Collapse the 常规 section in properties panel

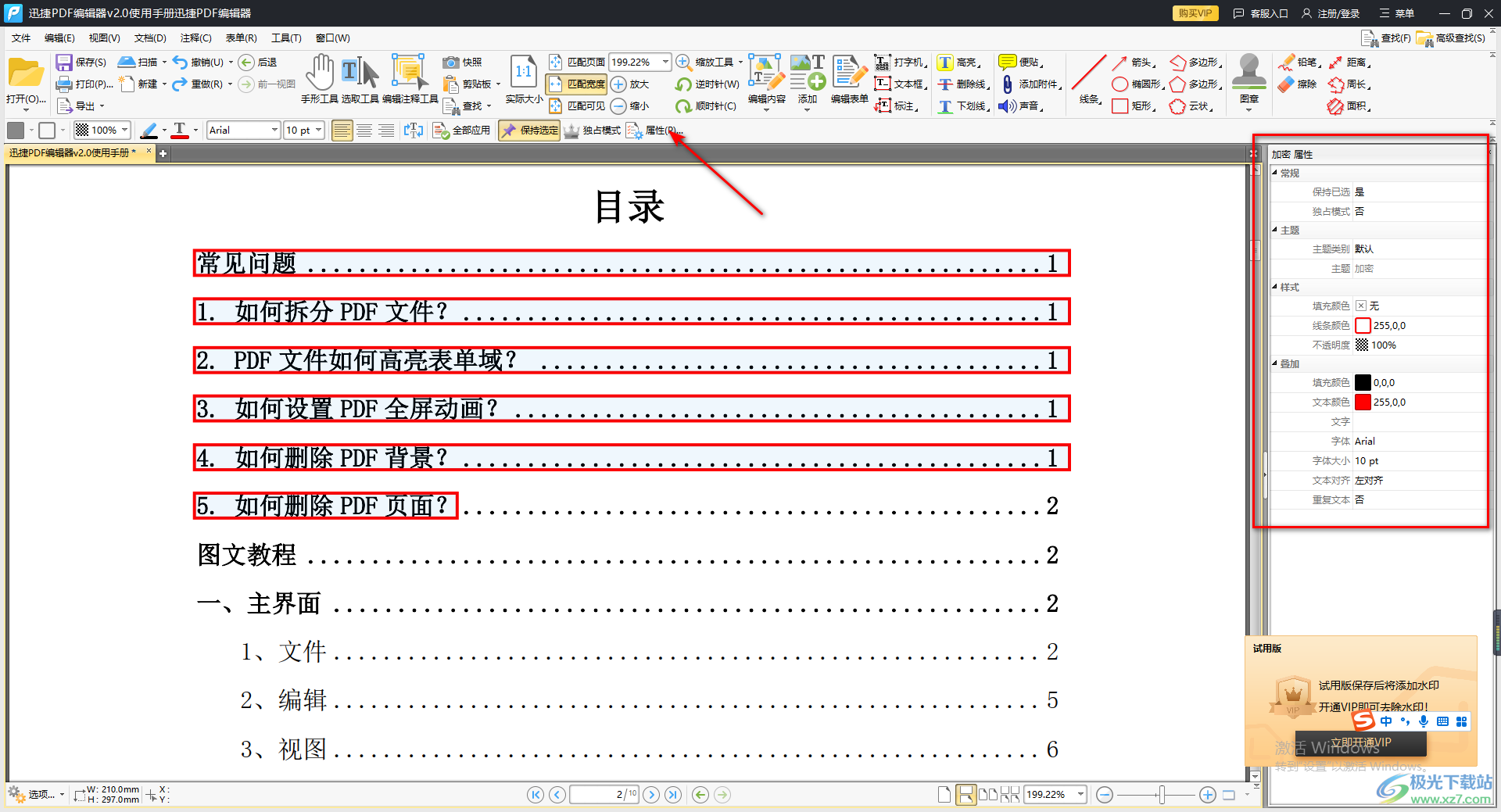[1274, 173]
